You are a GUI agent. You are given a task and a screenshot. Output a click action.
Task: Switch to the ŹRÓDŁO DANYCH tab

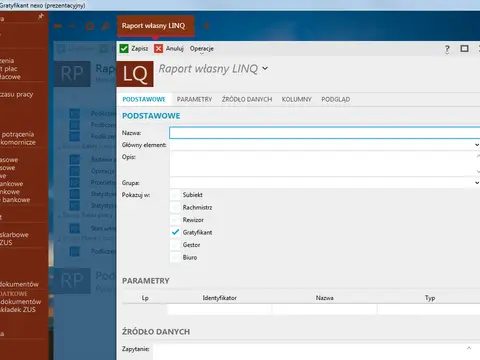[247, 99]
